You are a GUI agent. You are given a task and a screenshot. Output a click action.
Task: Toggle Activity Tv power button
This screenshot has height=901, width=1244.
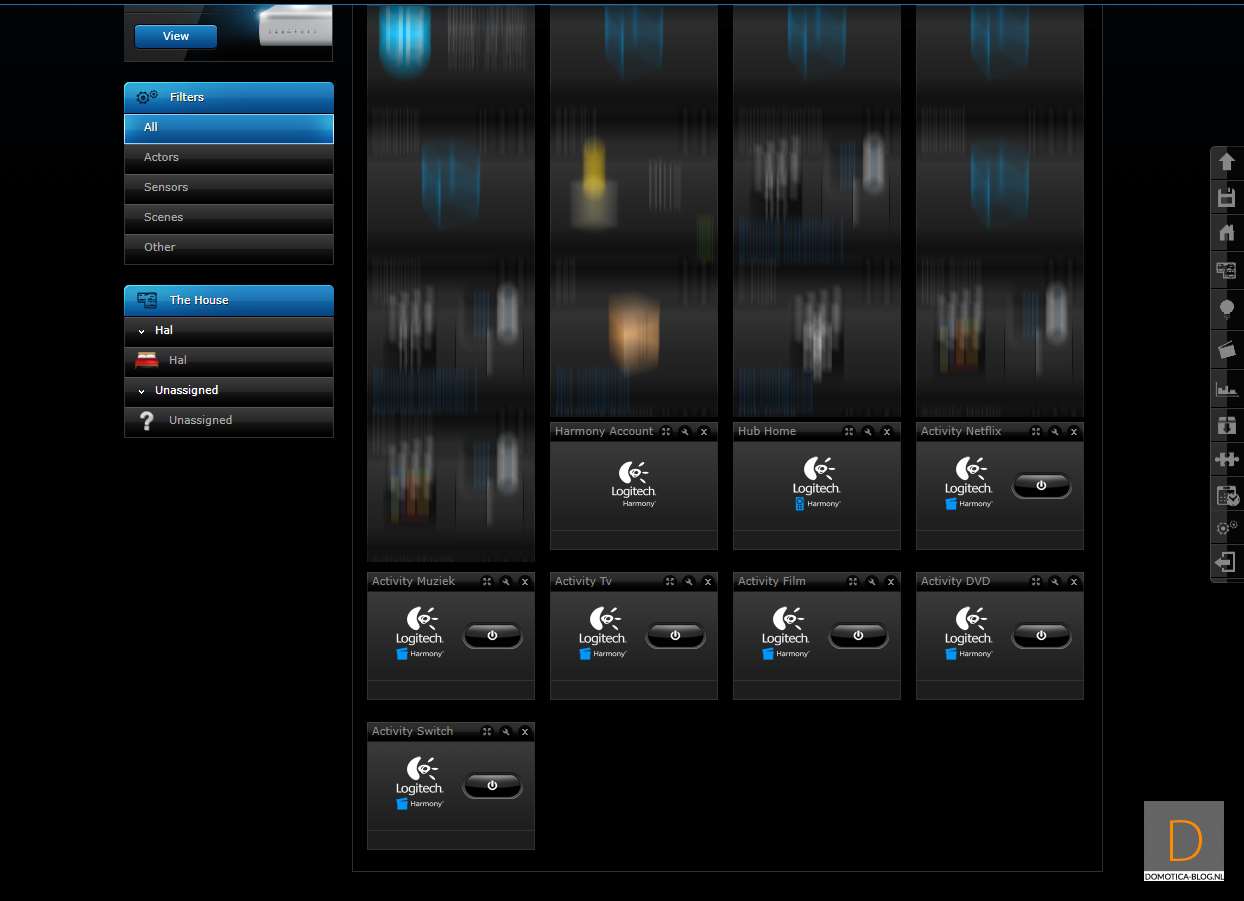[x=675, y=636]
